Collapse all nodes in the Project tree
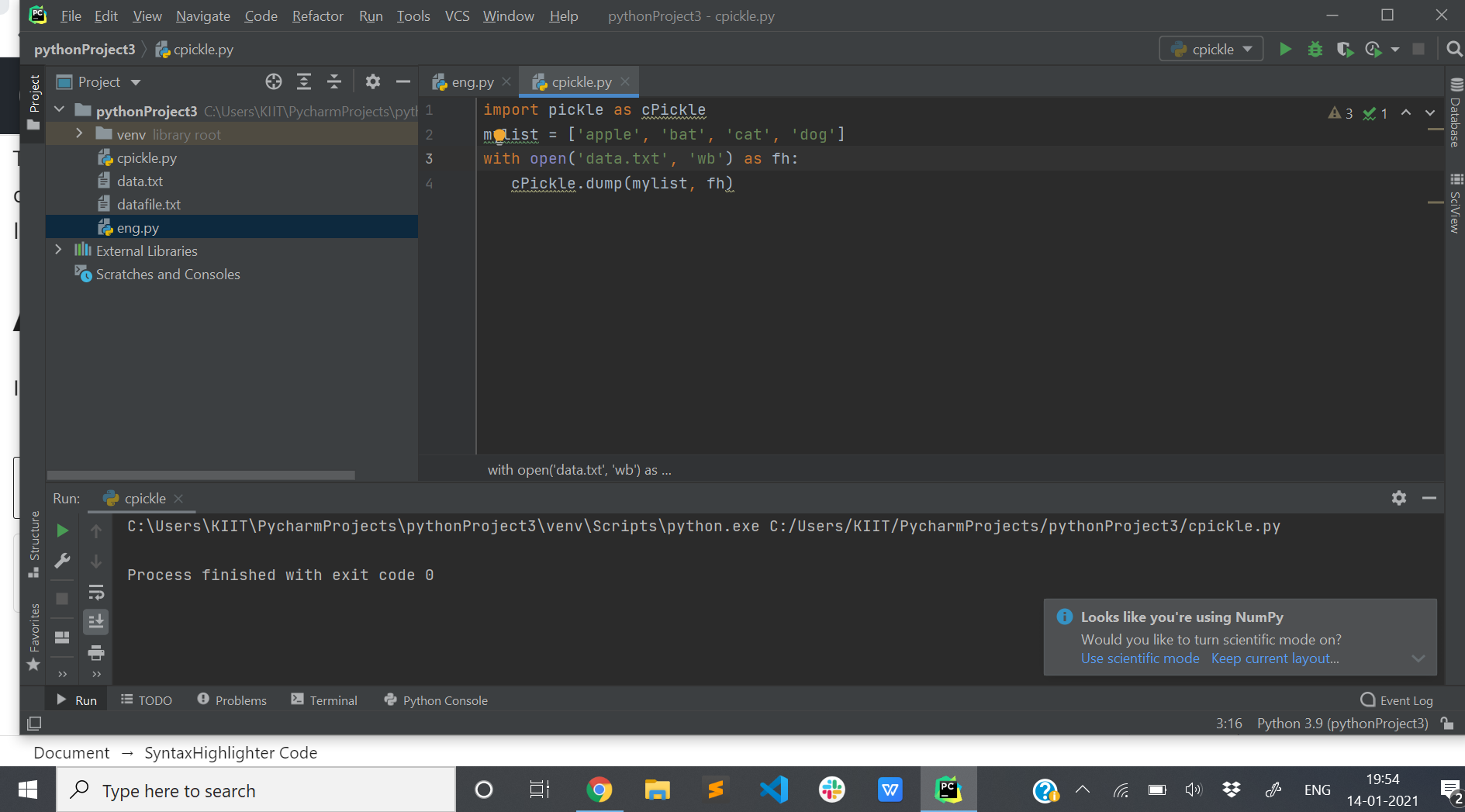The height and width of the screenshot is (812, 1465). click(333, 81)
